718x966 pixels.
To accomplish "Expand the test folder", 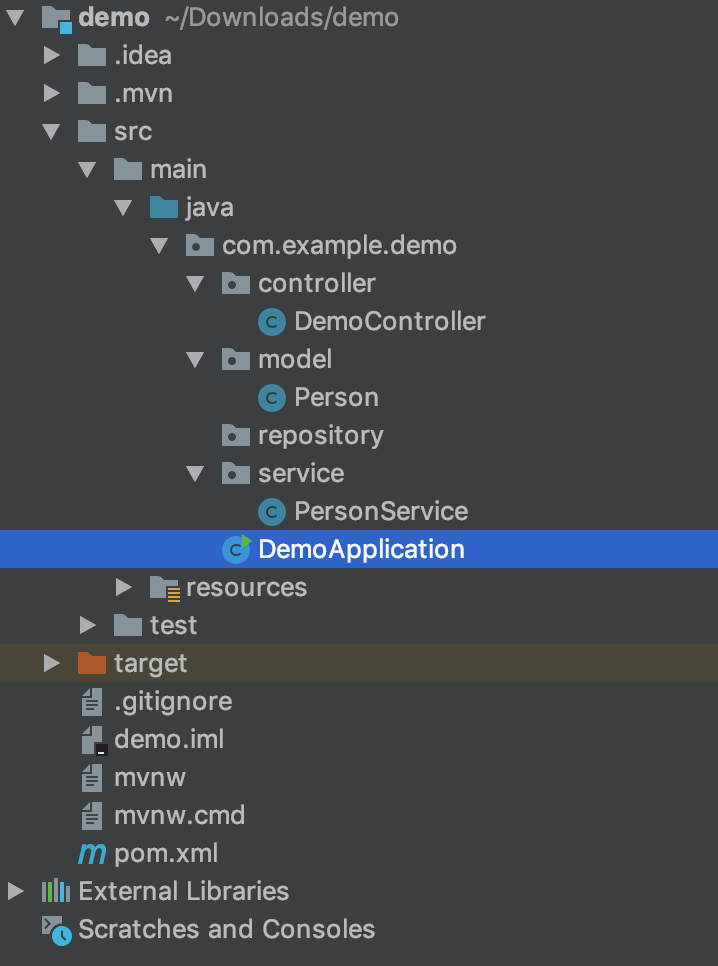I will pos(88,625).
